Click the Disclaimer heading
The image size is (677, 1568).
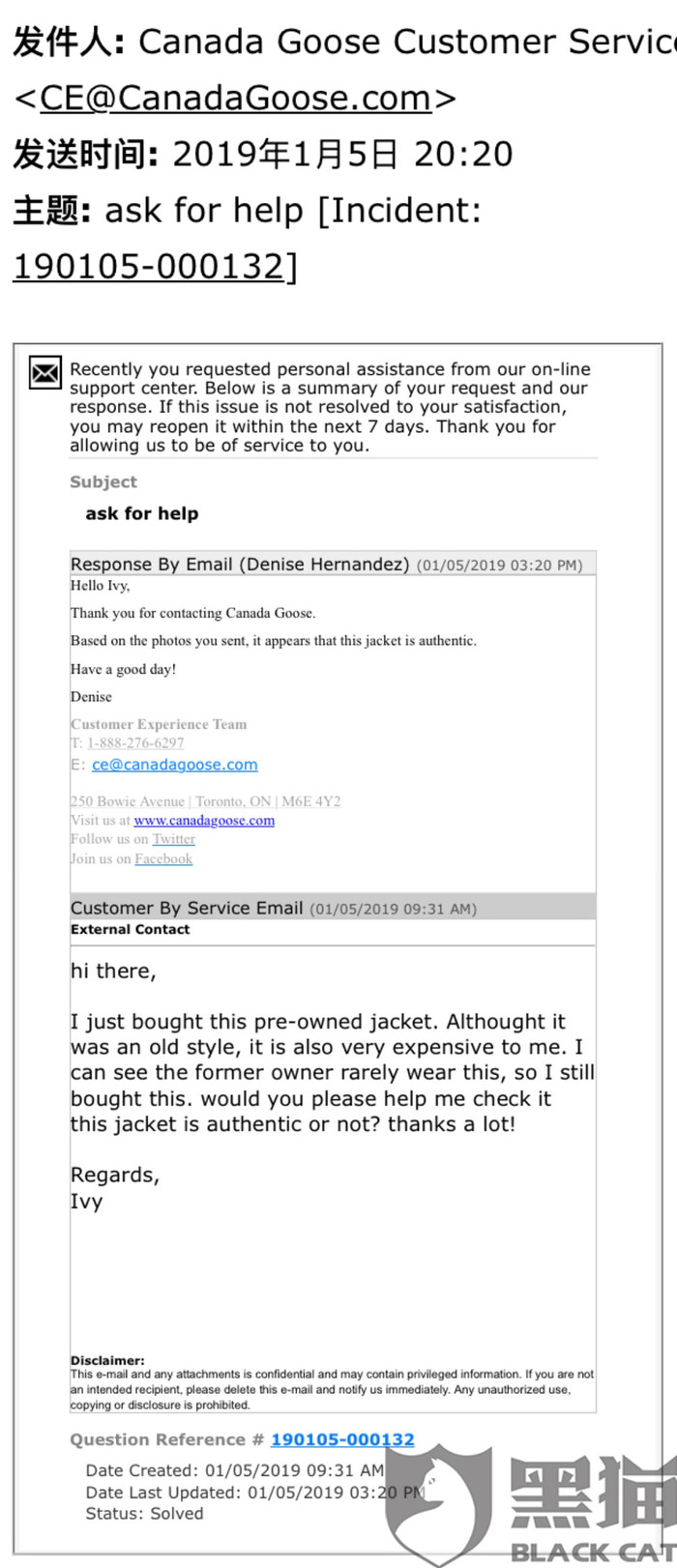pyautogui.click(x=107, y=1360)
